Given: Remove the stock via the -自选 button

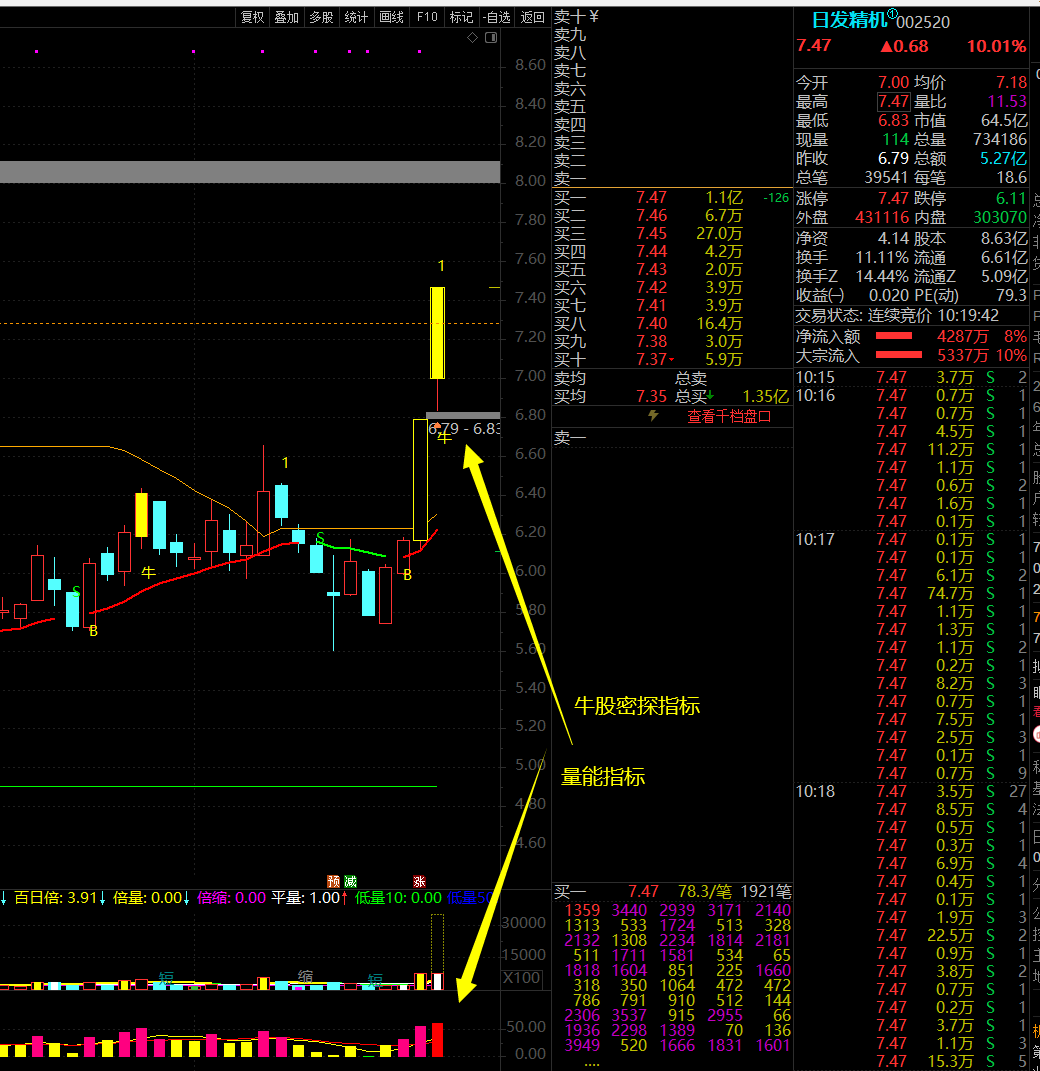Looking at the screenshot, I should 496,17.
